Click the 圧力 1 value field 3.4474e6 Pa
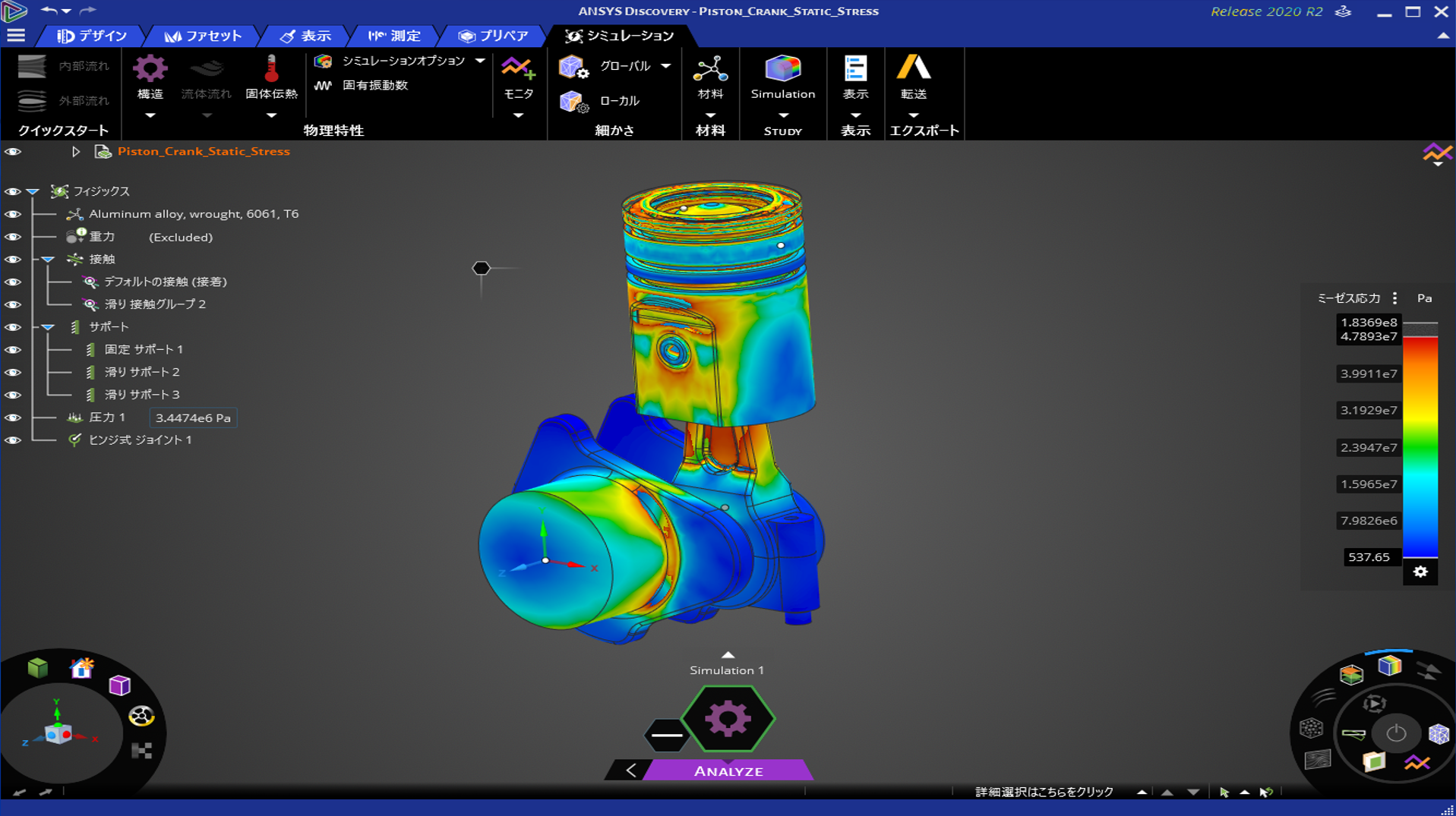Viewport: 1456px width, 816px height. 193,418
